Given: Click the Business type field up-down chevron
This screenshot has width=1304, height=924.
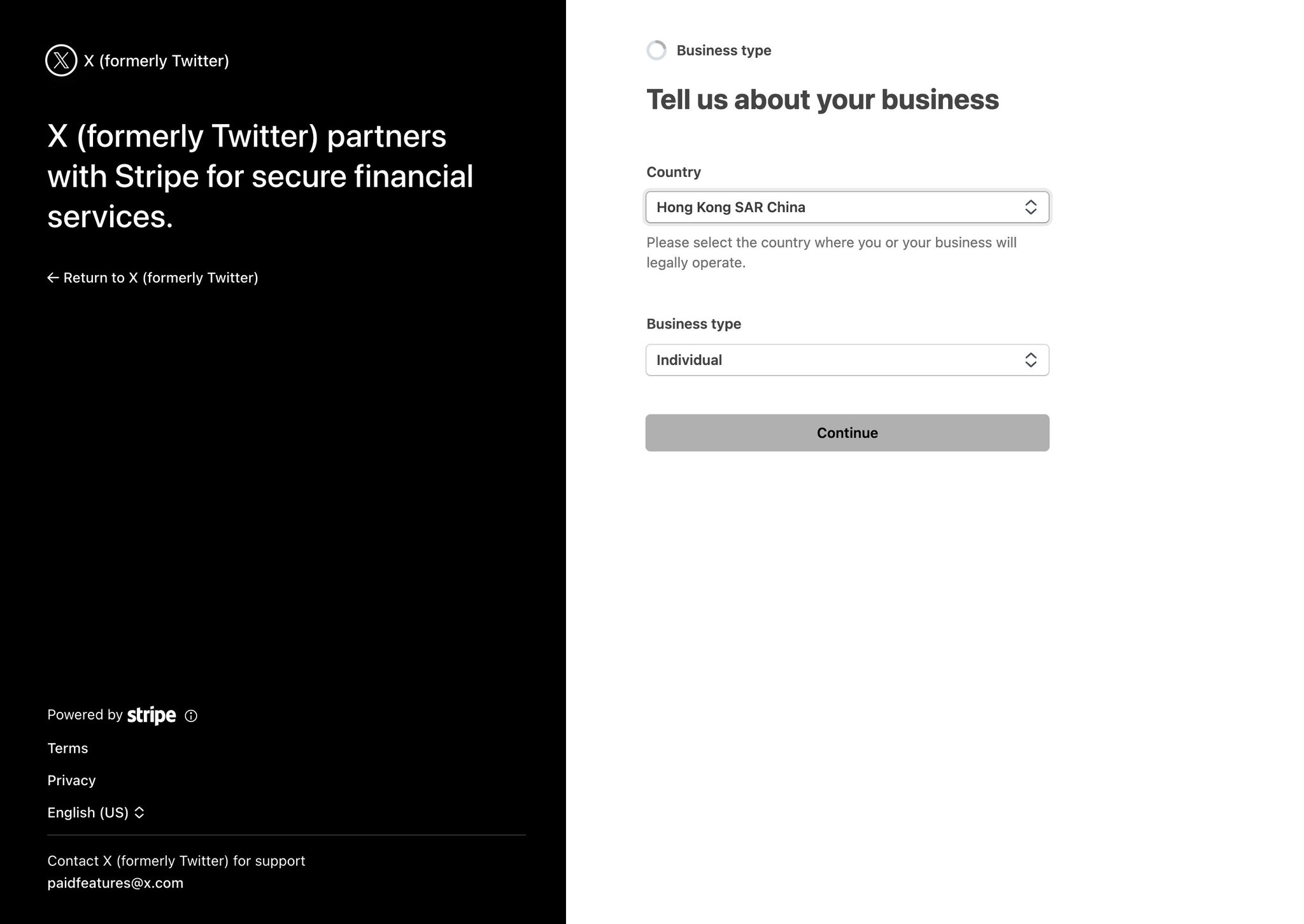Looking at the screenshot, I should point(1031,360).
